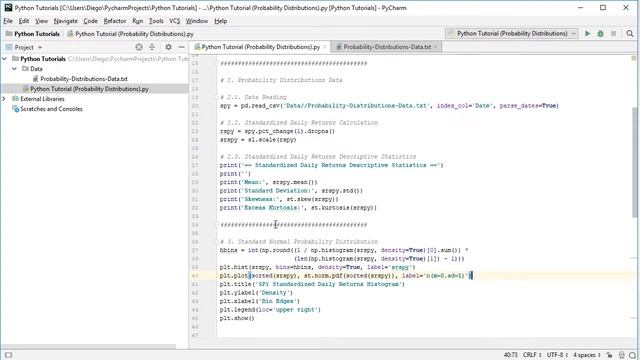Open the View menu
Image resolution: width=640 pixels, height=360 pixels.
click(x=41, y=21)
